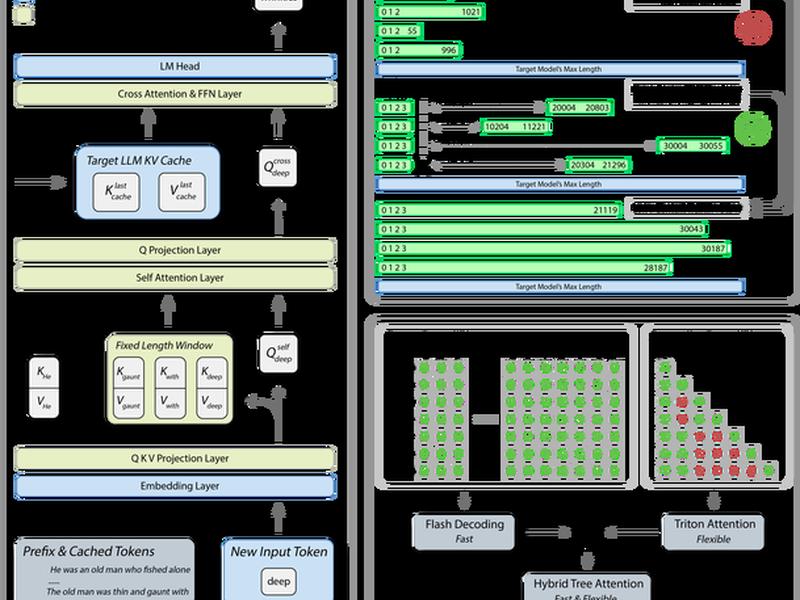
Task: Select the 30004 30055 segment box
Action: [x=692, y=146]
